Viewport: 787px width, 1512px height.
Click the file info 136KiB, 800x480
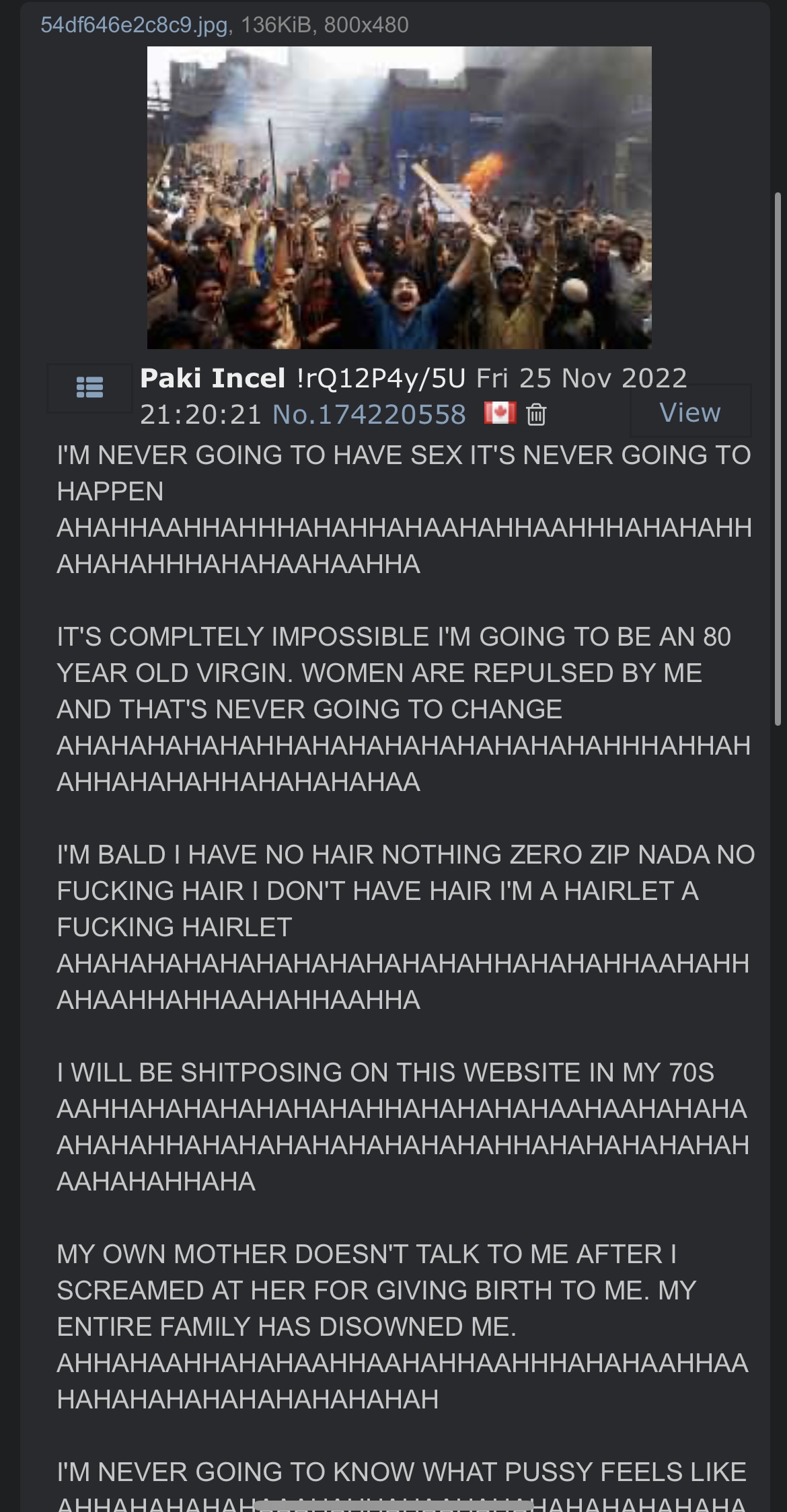pos(325,25)
